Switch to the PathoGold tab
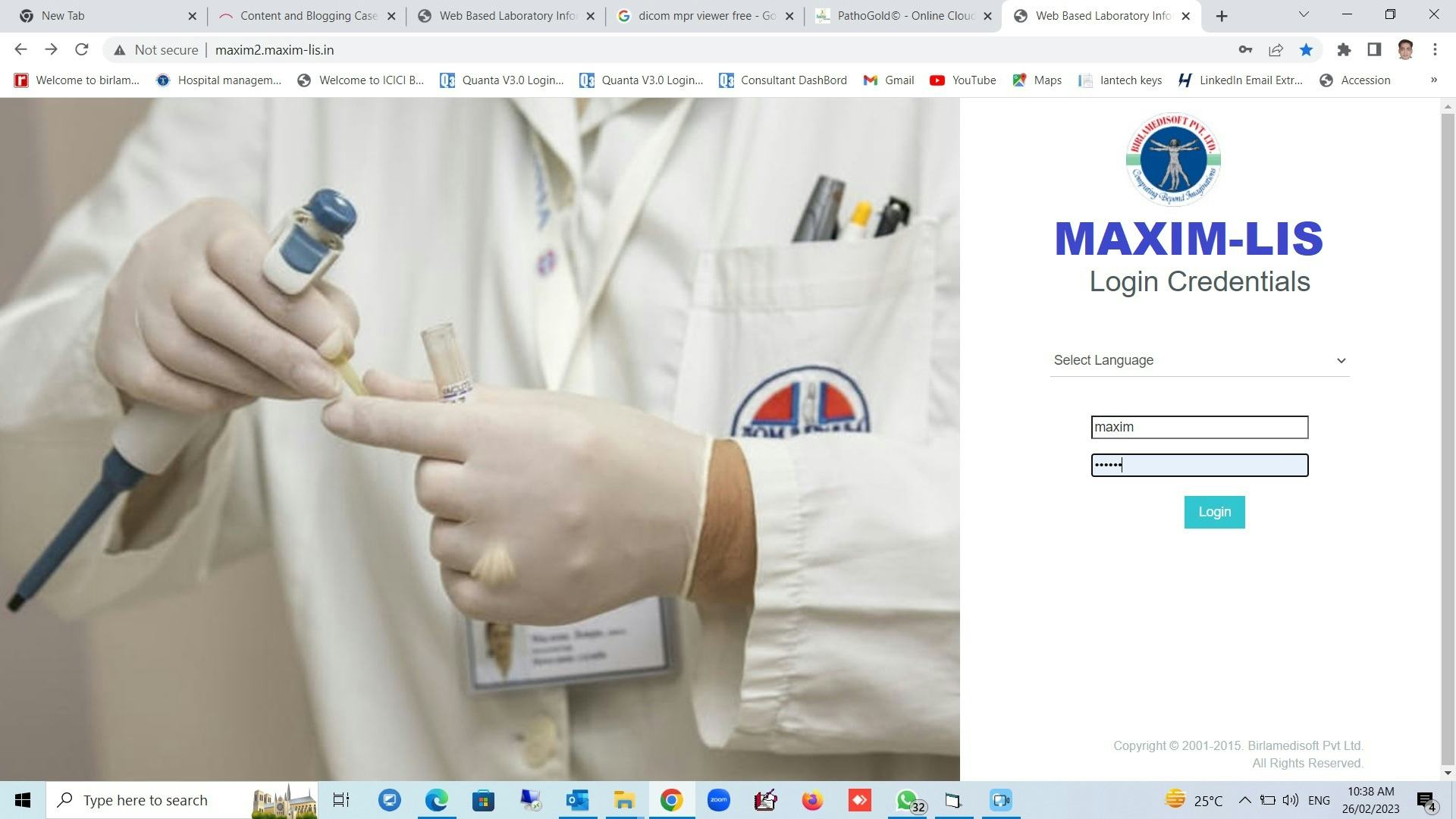1456x819 pixels. (902, 16)
